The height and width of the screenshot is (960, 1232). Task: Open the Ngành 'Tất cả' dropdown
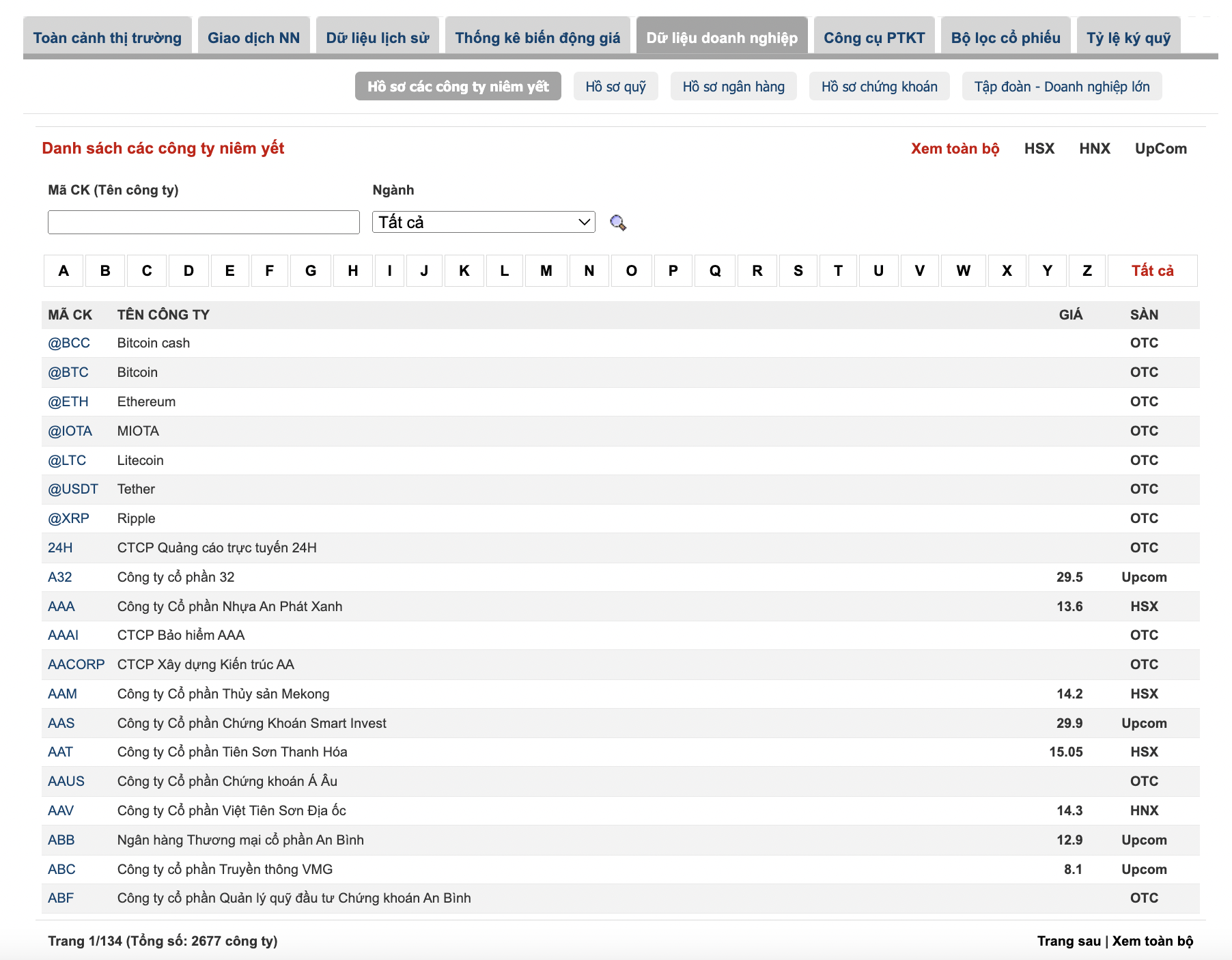click(x=484, y=222)
